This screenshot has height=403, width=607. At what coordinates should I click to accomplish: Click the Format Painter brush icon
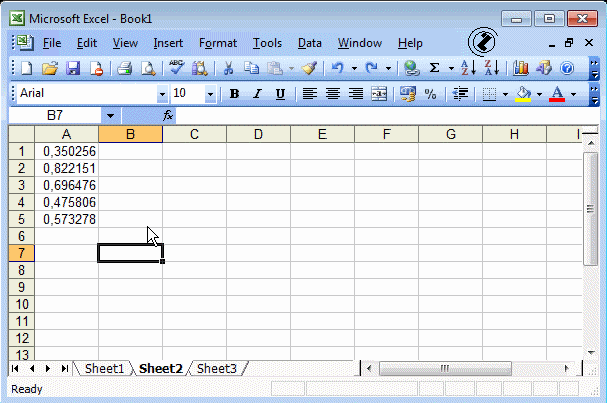(309, 68)
